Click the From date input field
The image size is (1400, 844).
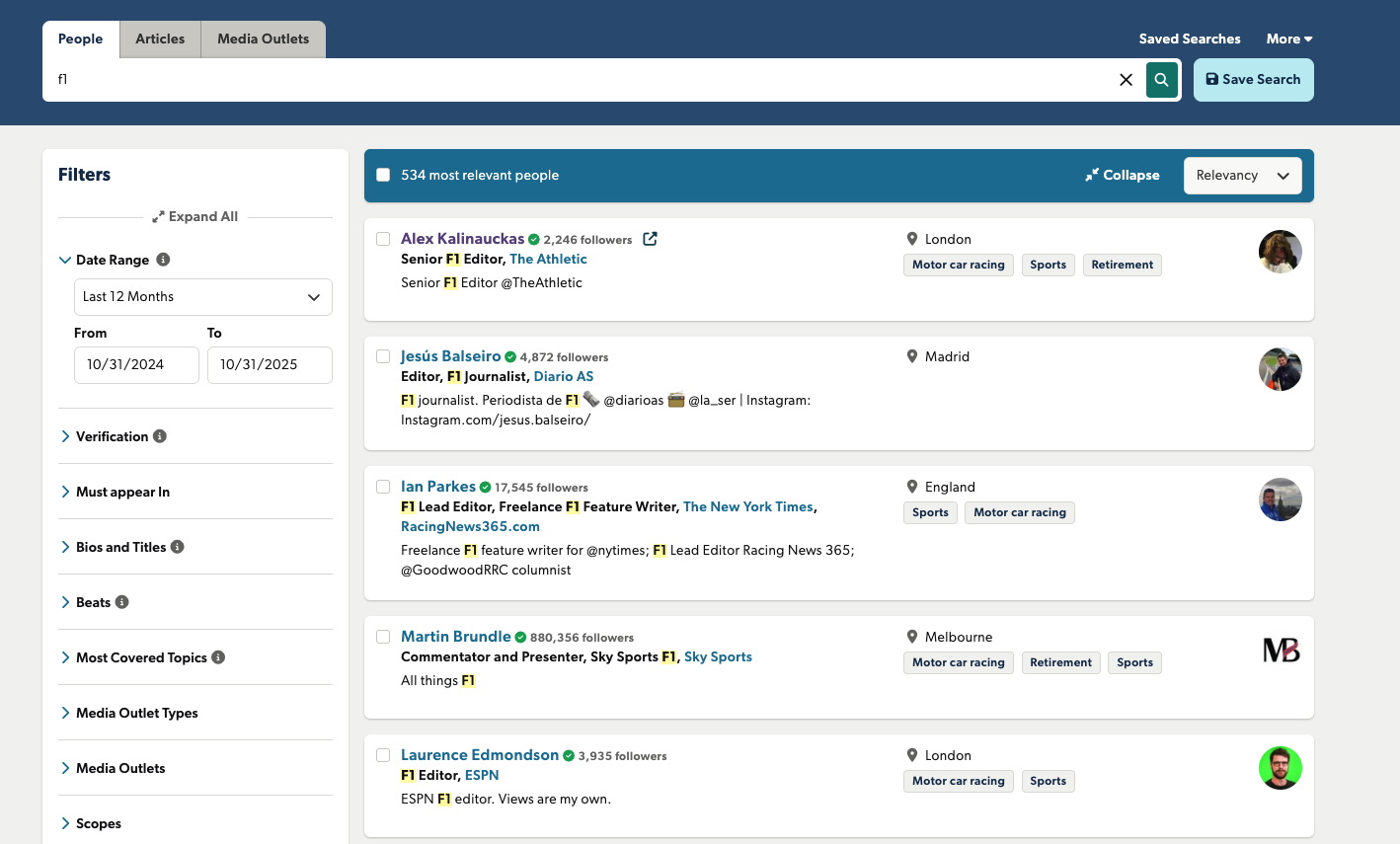coord(136,365)
